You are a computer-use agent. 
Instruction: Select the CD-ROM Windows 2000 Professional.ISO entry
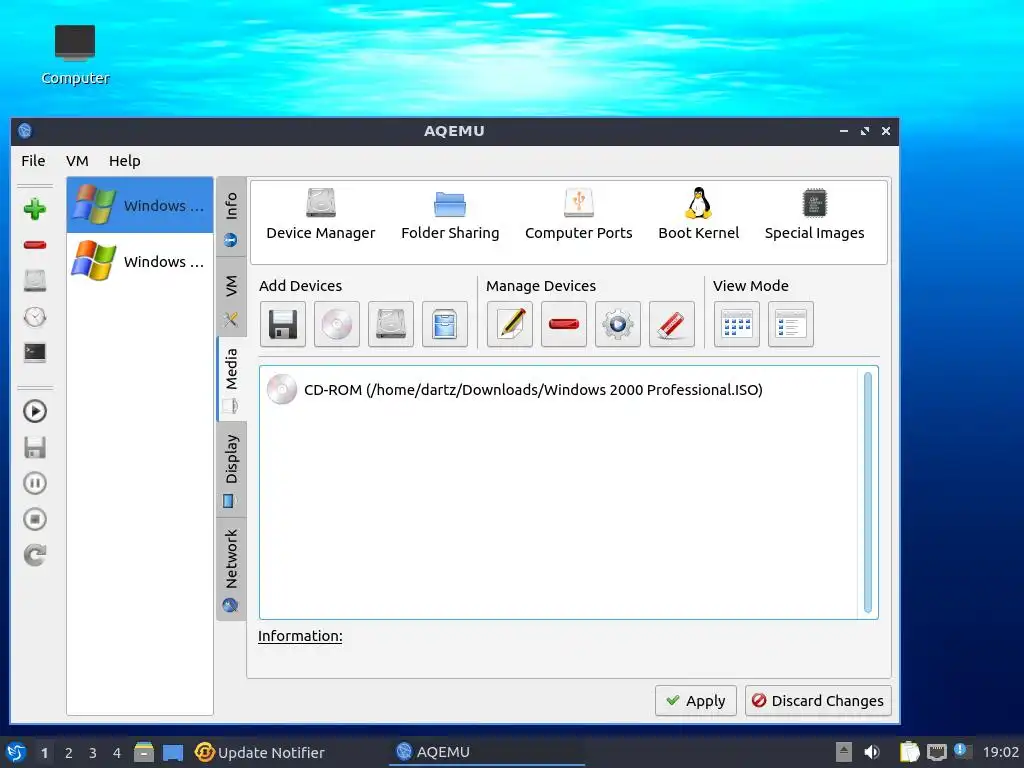515,390
